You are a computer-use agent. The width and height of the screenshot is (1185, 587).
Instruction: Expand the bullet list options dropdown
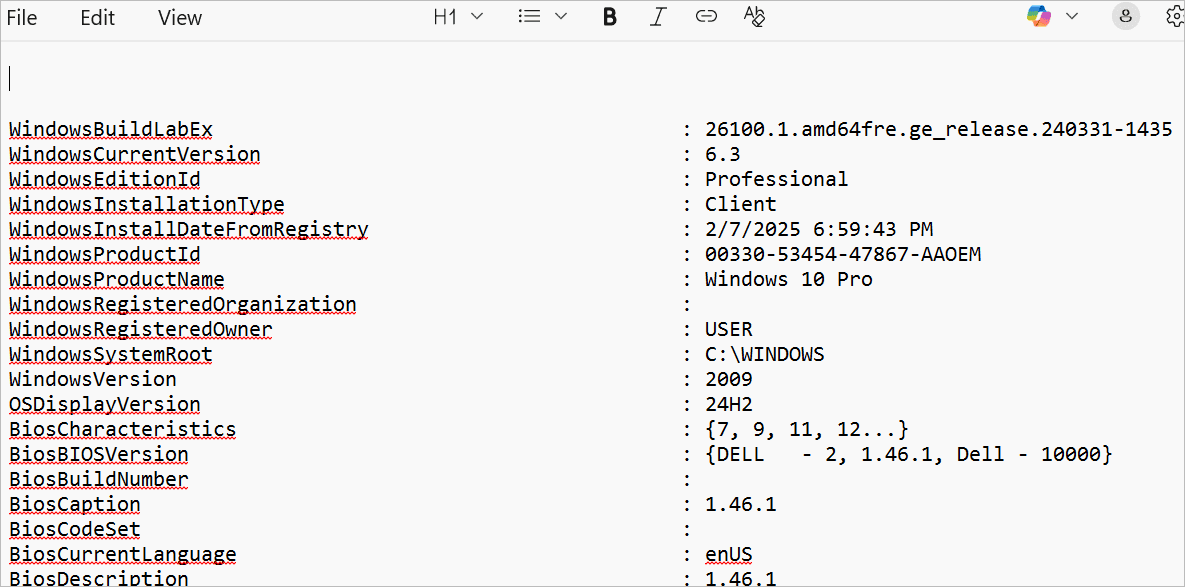tap(543, 17)
